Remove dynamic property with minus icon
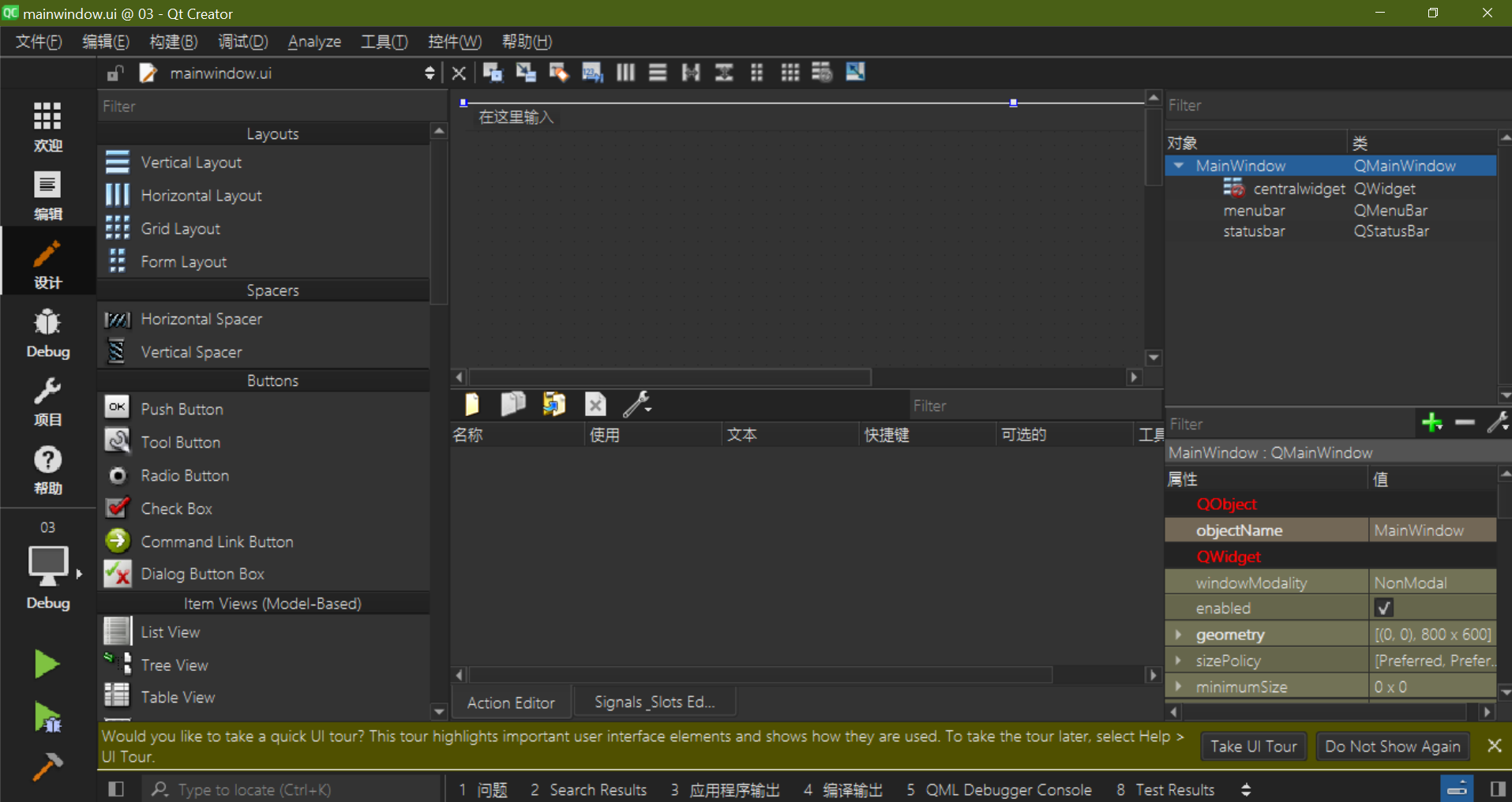1512x802 pixels. [x=1465, y=423]
